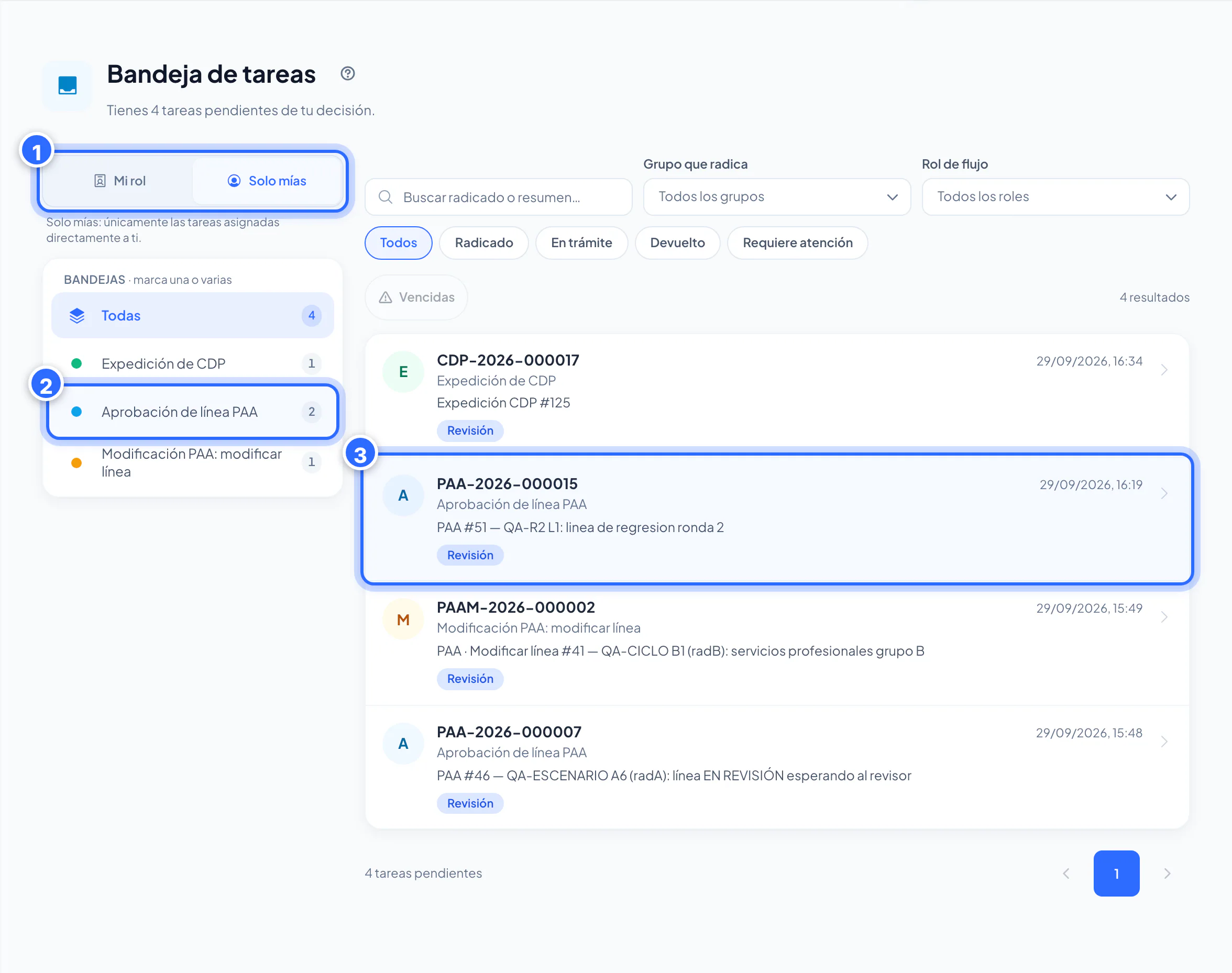Open the PAA-2026-000015 task title

pos(507,484)
